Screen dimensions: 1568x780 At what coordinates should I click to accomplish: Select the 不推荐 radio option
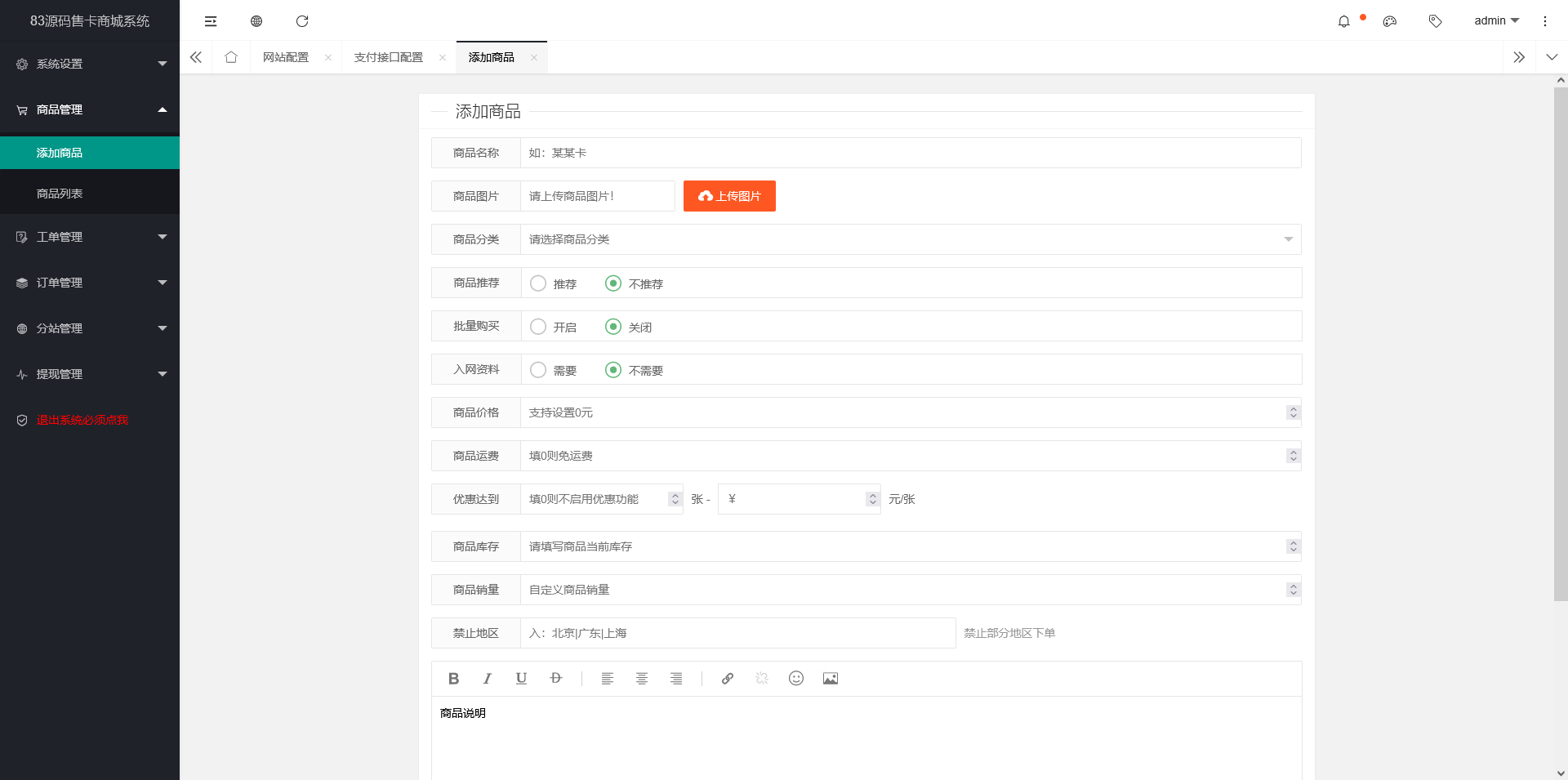[x=635, y=283]
